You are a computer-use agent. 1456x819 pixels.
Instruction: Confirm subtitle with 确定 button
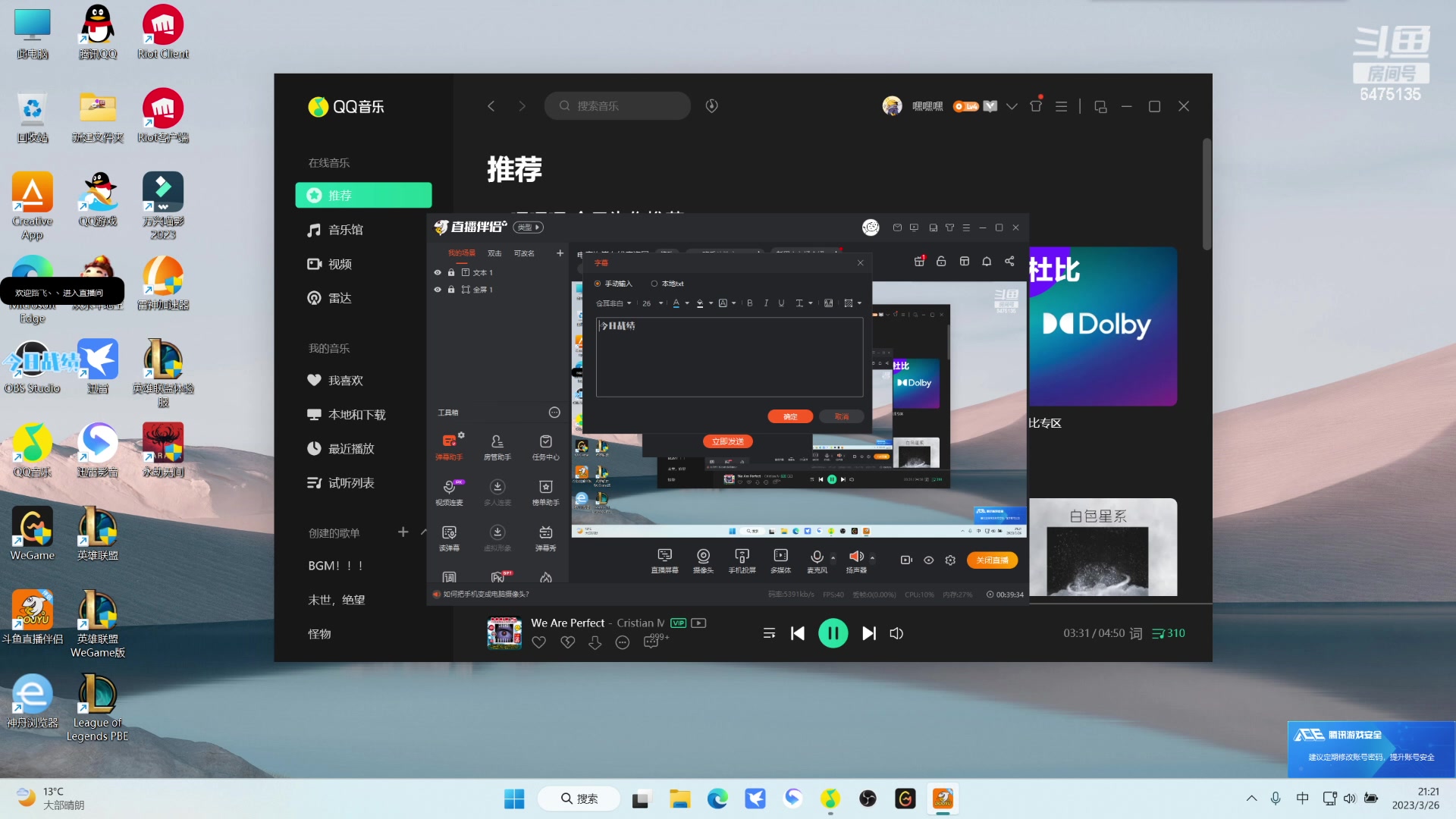tap(790, 416)
